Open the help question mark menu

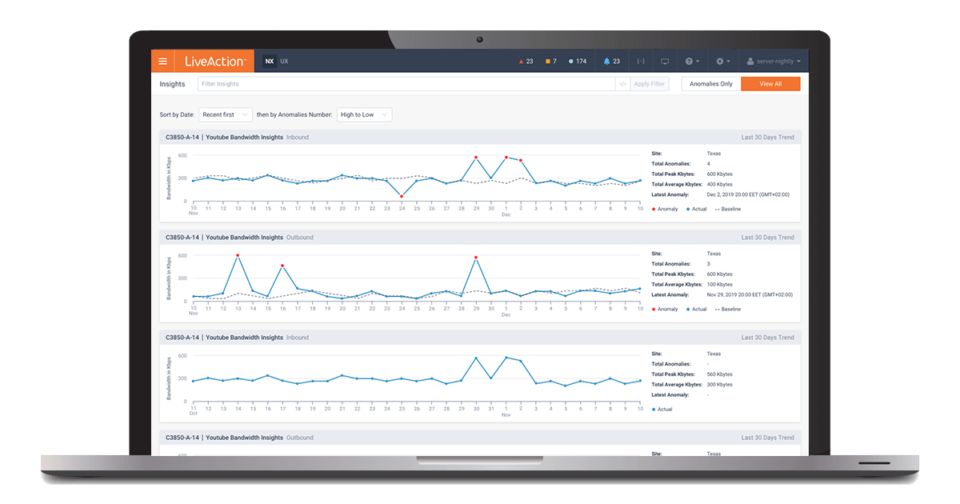pyautogui.click(x=691, y=61)
